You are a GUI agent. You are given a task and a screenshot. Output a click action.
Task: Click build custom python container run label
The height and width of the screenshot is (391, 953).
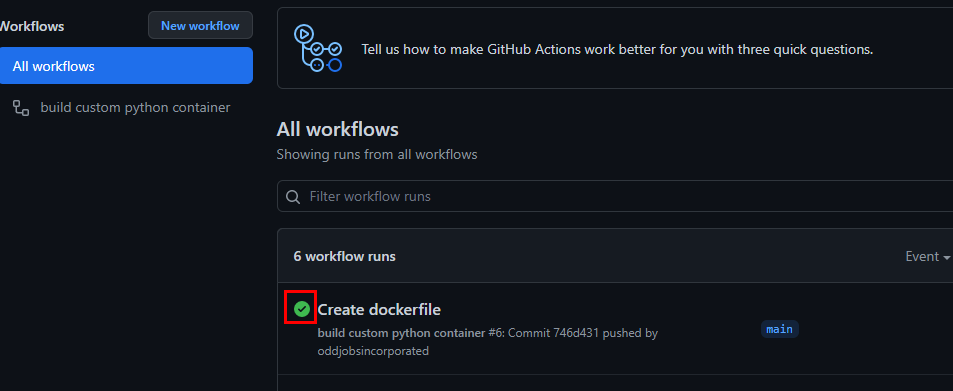tap(401, 333)
